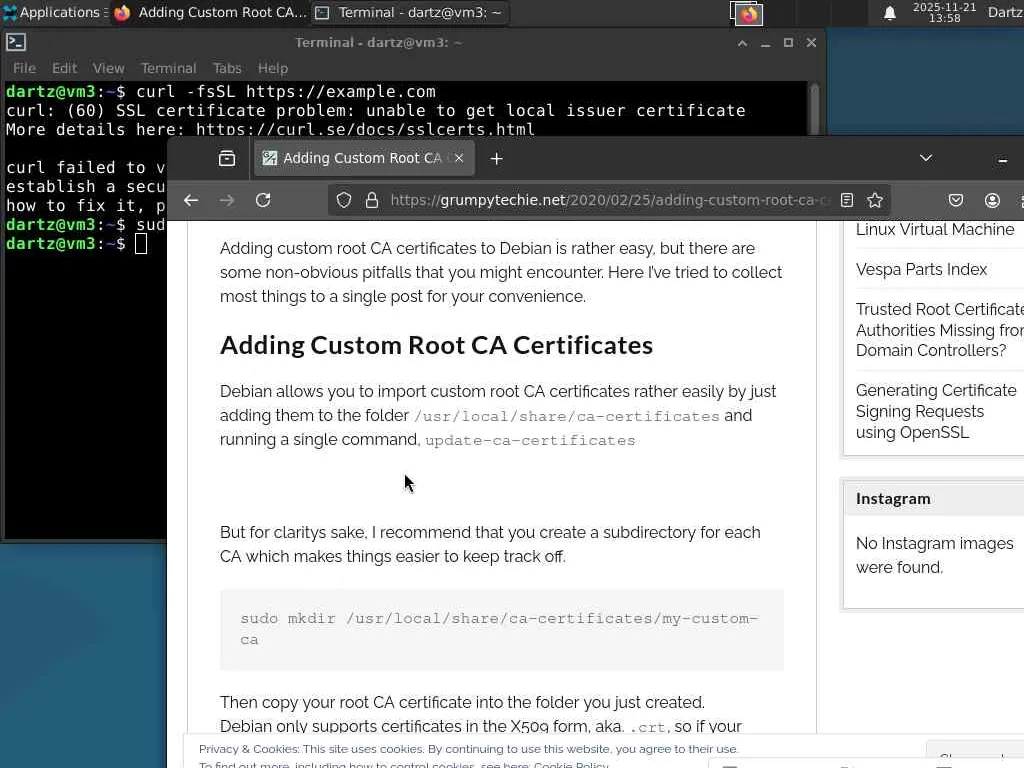
Task: Open Generating Certificate Signing Requests link
Action: (936, 411)
